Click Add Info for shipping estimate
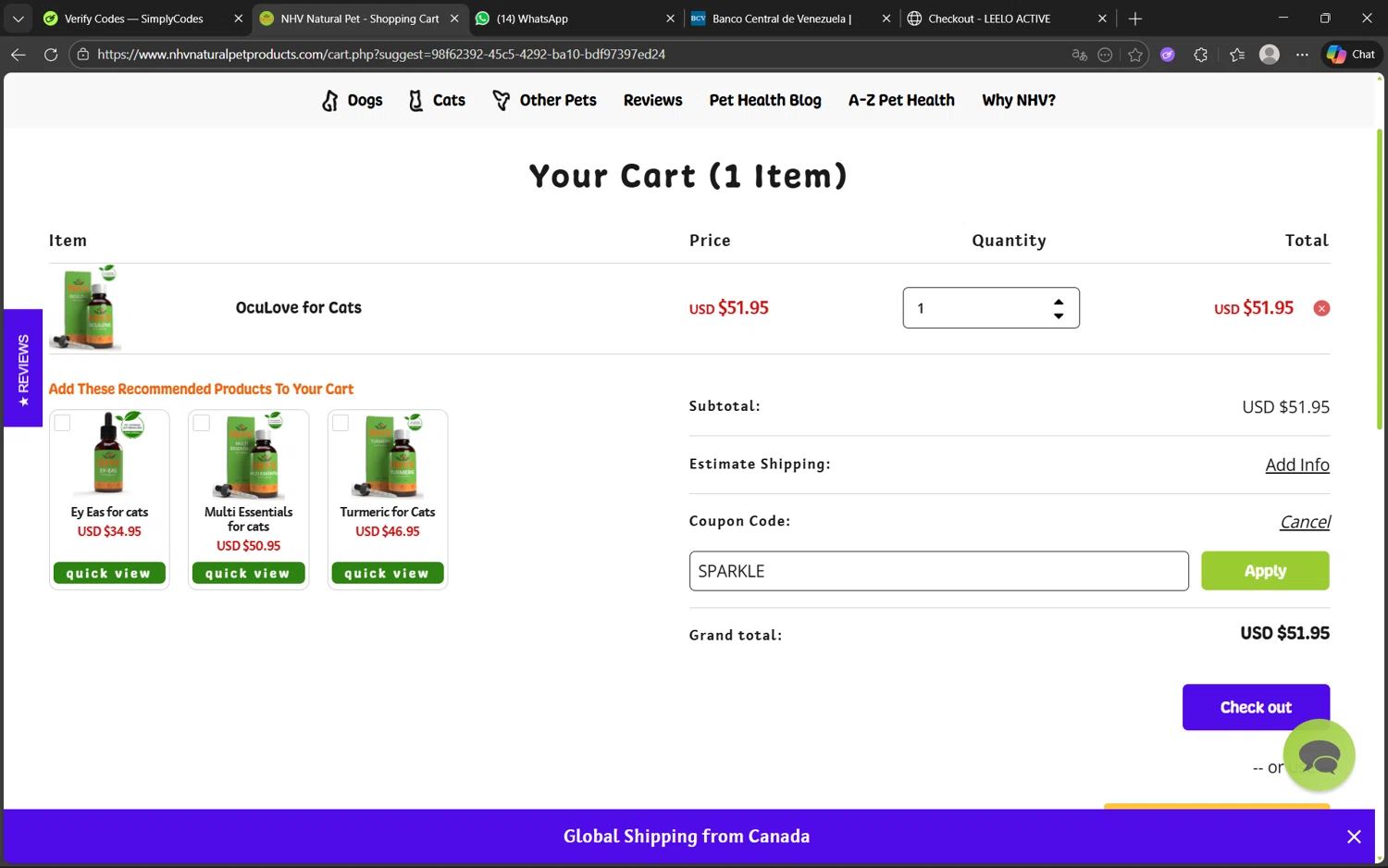Screen dimensions: 1388x868 click(1296, 465)
